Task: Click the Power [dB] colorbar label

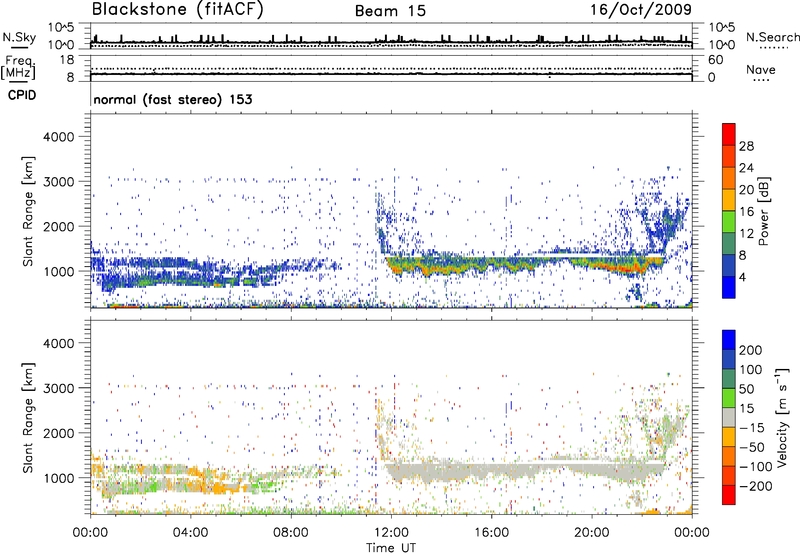Action: pyautogui.click(x=764, y=211)
